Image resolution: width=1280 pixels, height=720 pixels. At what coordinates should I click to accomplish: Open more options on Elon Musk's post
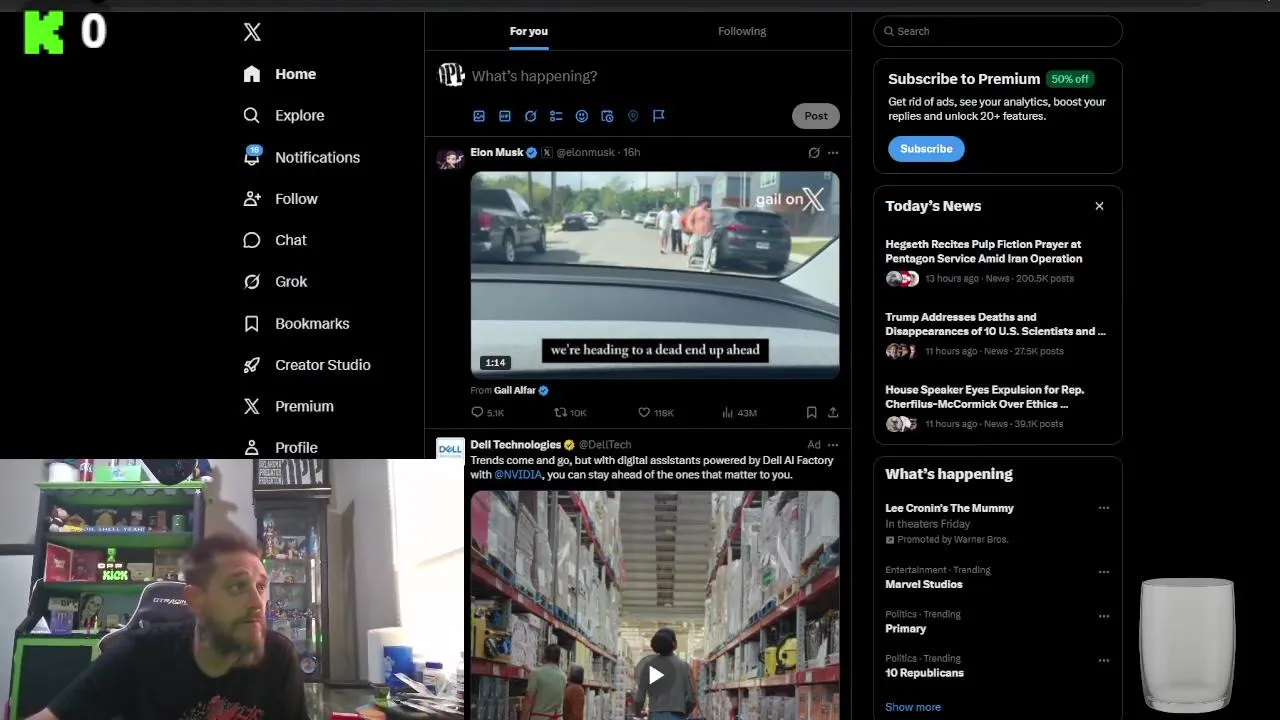coord(833,153)
